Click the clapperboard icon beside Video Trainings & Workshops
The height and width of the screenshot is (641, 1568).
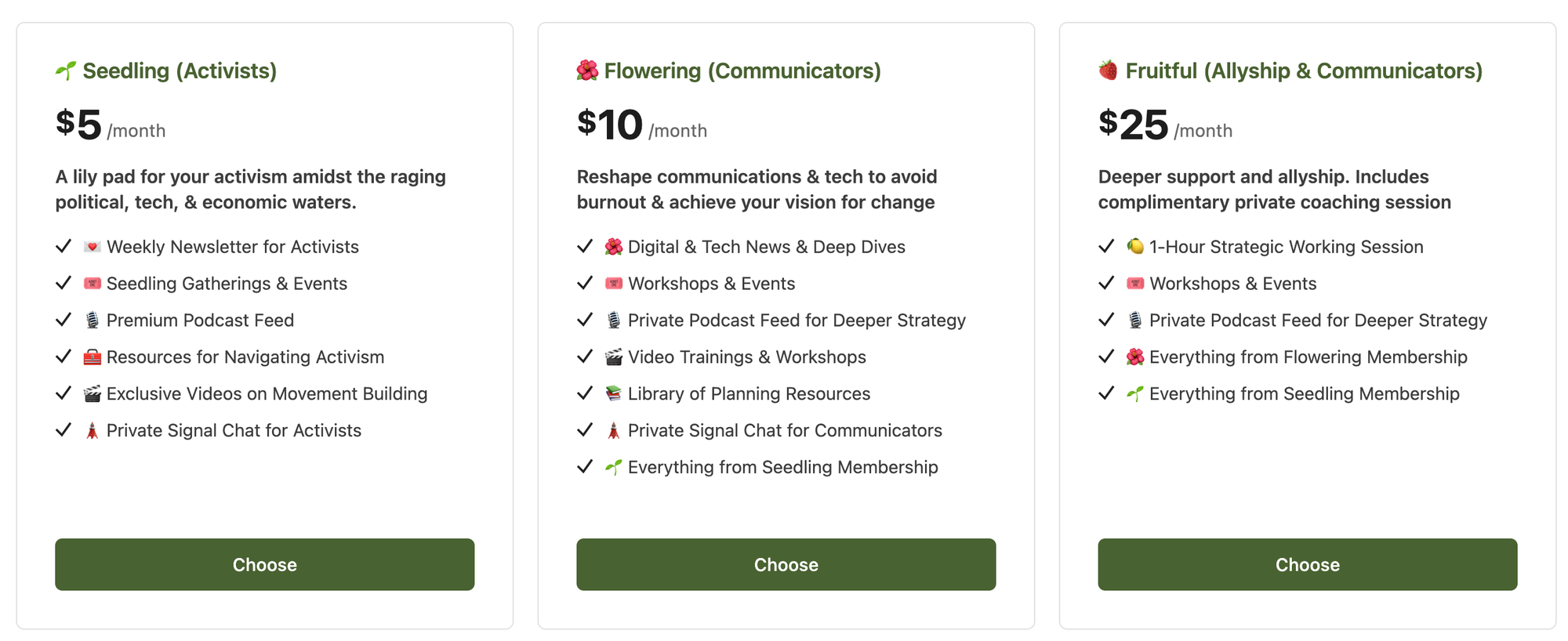click(614, 357)
